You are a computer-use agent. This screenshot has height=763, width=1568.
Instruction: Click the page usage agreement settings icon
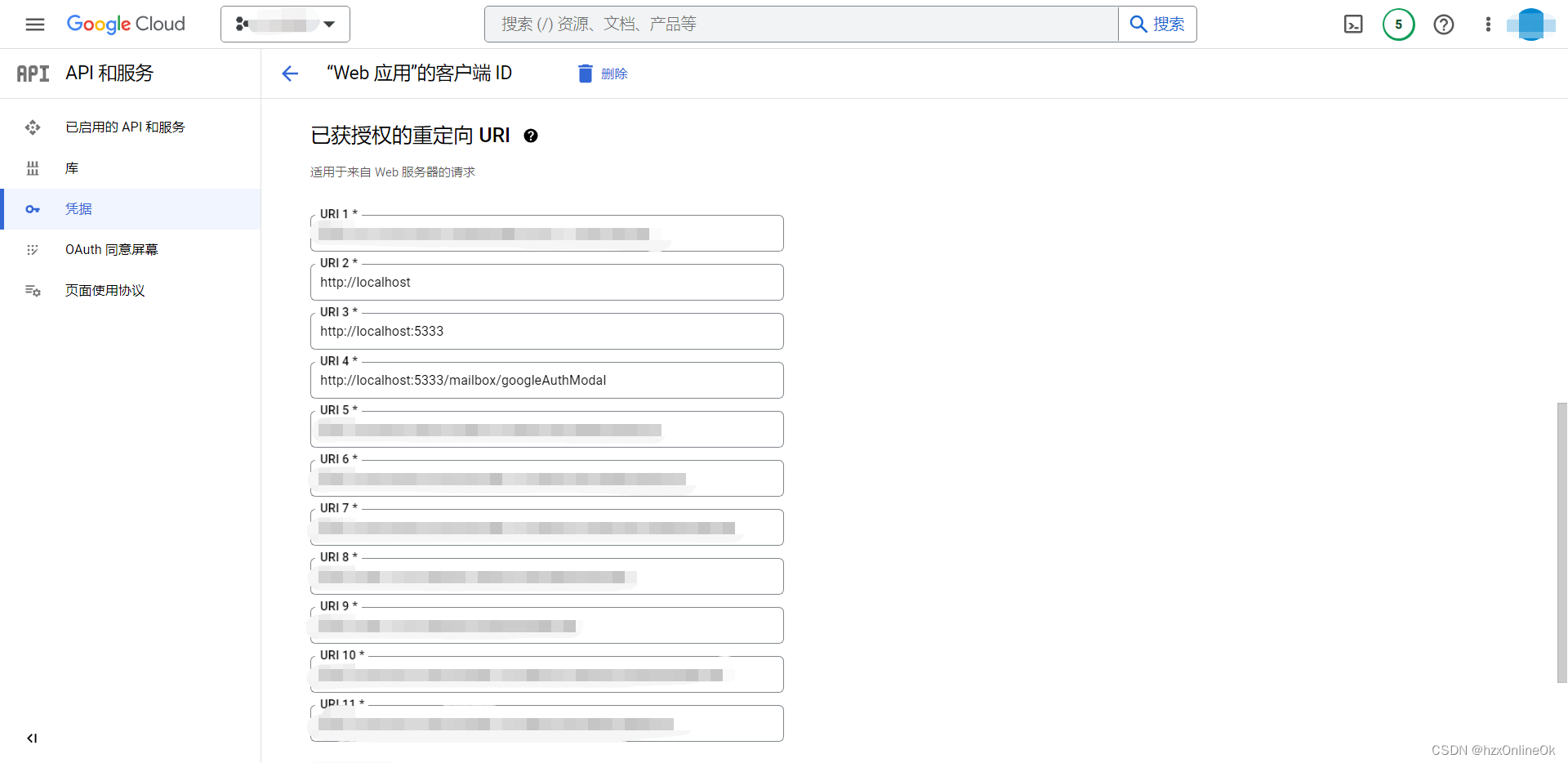[33, 291]
